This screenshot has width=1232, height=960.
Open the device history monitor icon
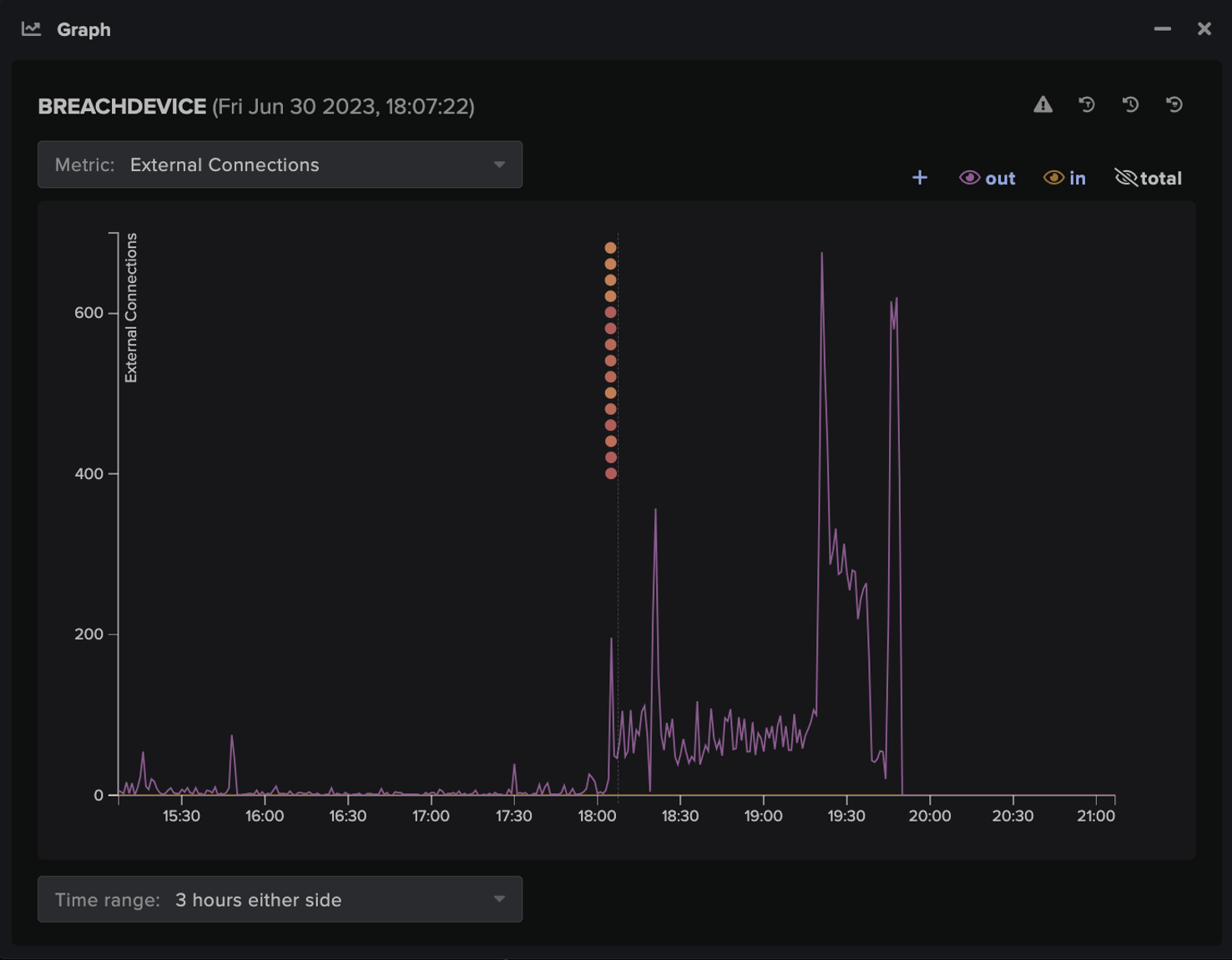1174,104
